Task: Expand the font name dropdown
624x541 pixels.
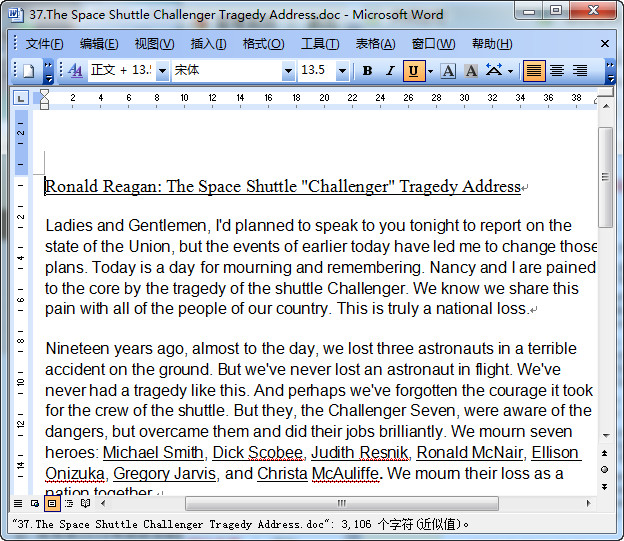Action: point(289,71)
